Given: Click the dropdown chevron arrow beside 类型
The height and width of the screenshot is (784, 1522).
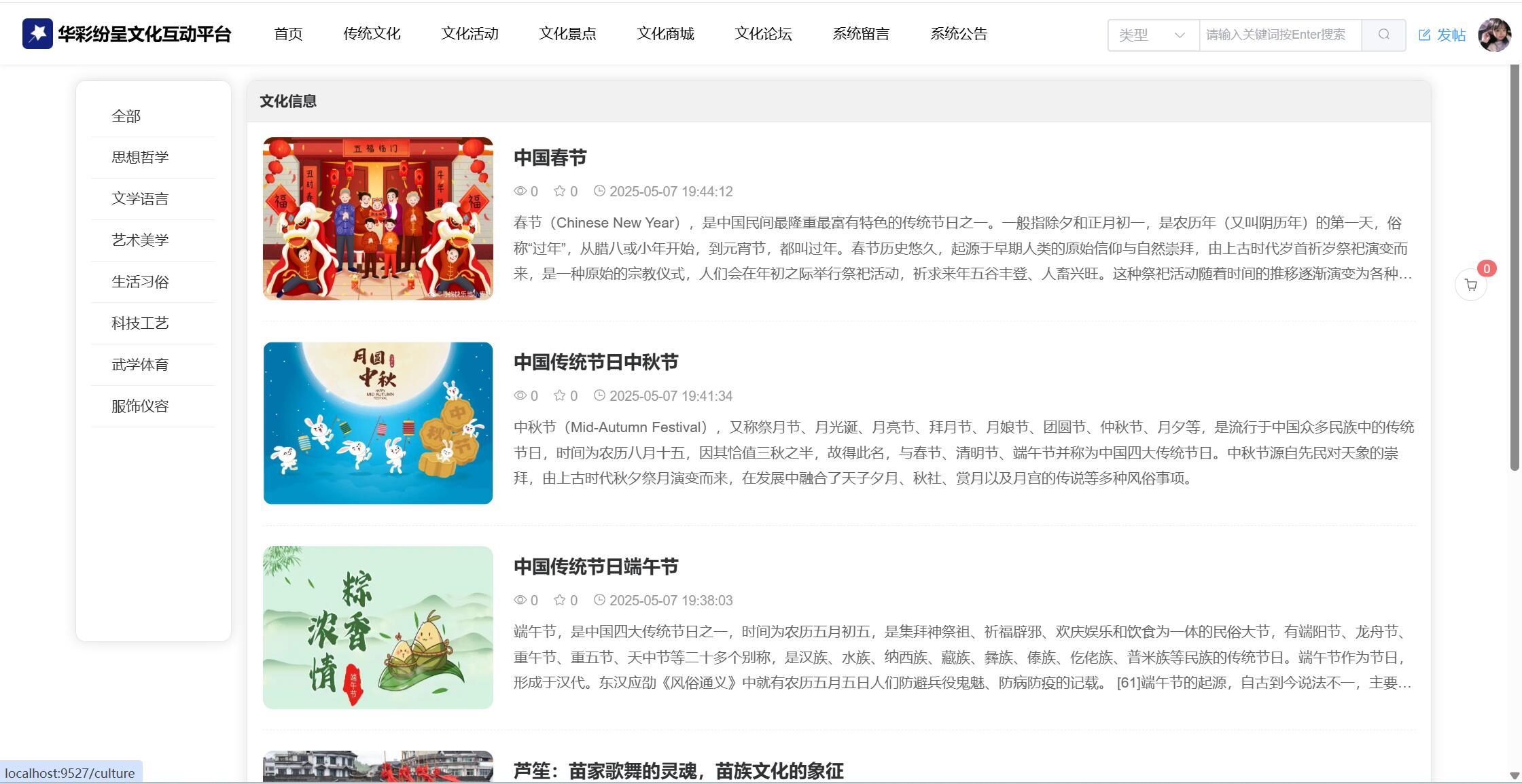Looking at the screenshot, I should click(1180, 35).
